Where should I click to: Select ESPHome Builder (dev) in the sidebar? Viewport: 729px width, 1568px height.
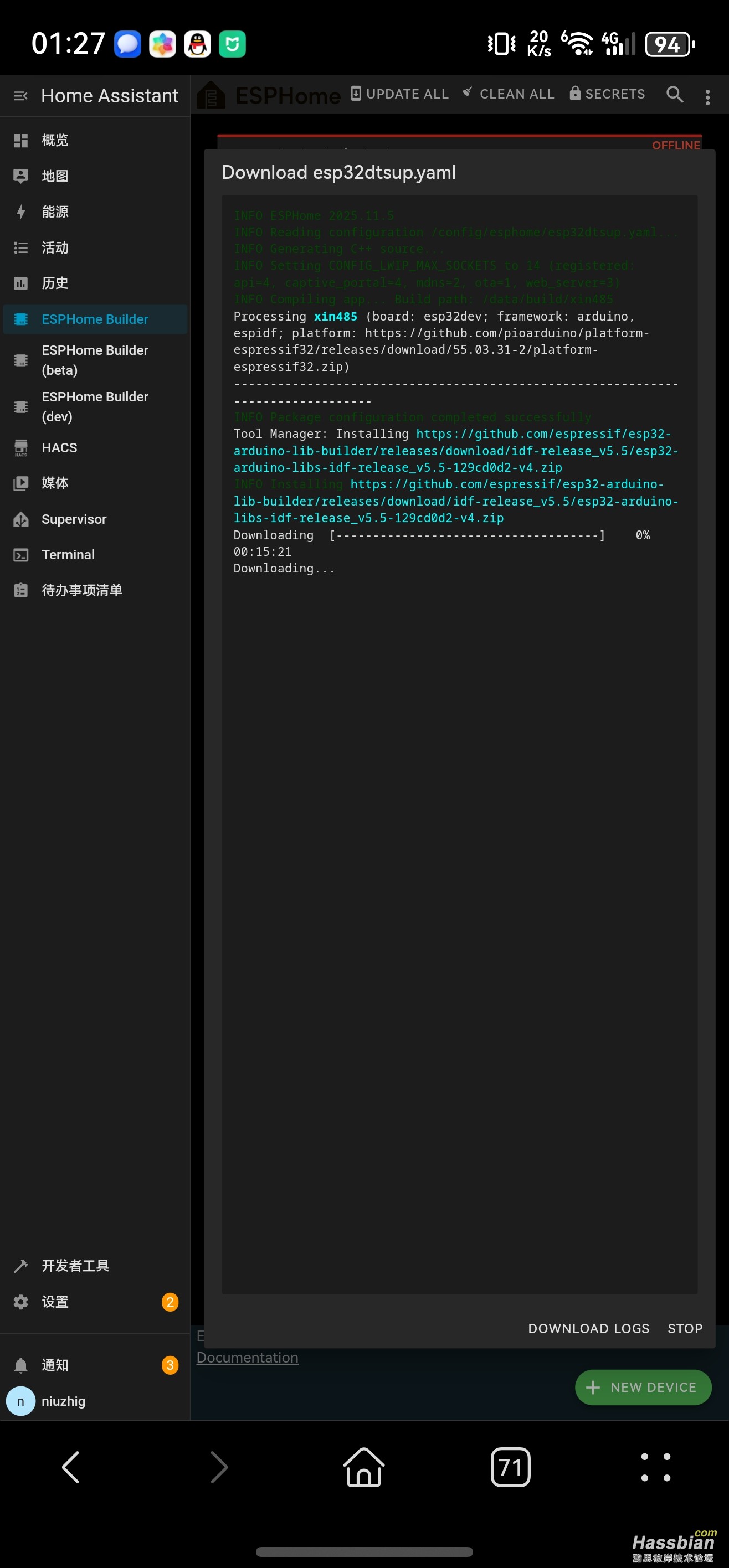tap(95, 406)
